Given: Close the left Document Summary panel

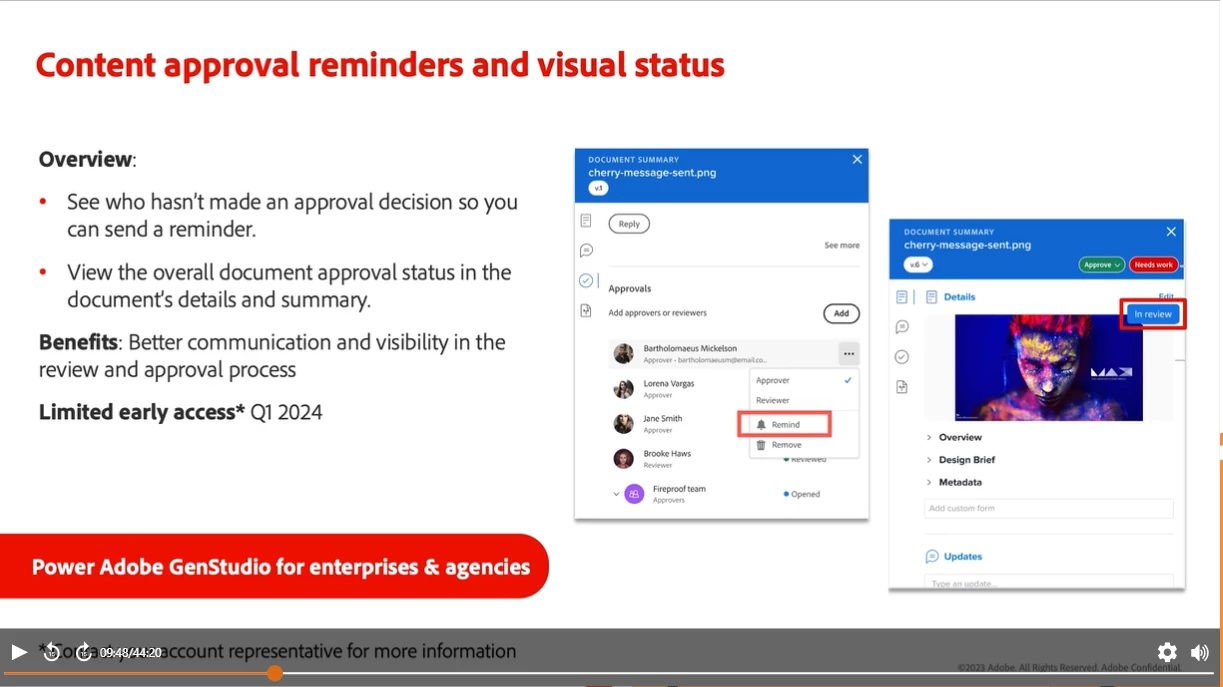Looking at the screenshot, I should [x=857, y=159].
